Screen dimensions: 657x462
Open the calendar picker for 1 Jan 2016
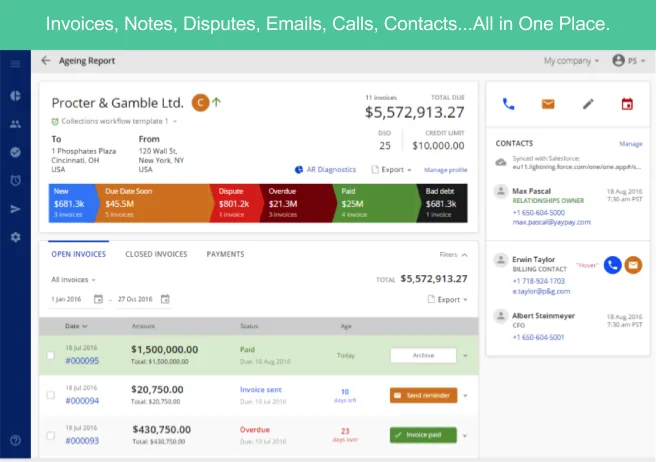(98, 299)
